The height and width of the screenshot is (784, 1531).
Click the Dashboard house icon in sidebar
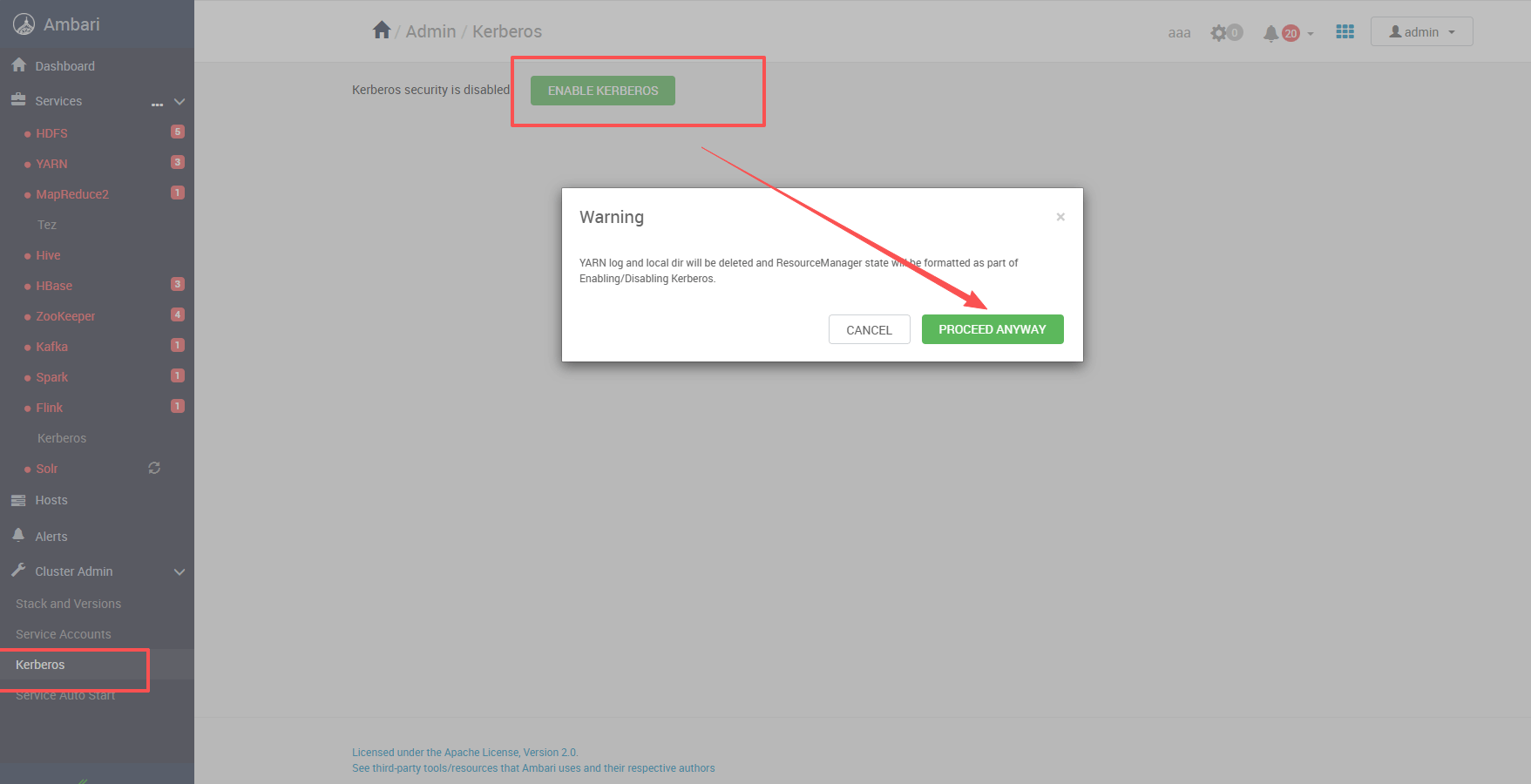pyautogui.click(x=18, y=65)
